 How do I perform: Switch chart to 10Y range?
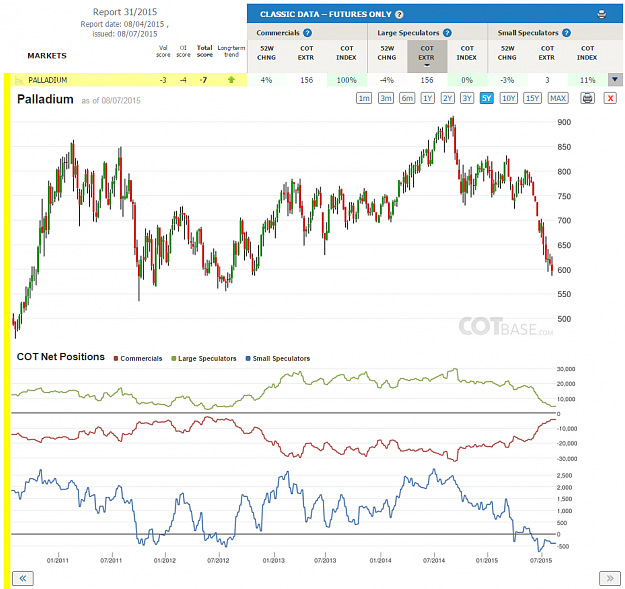(509, 98)
